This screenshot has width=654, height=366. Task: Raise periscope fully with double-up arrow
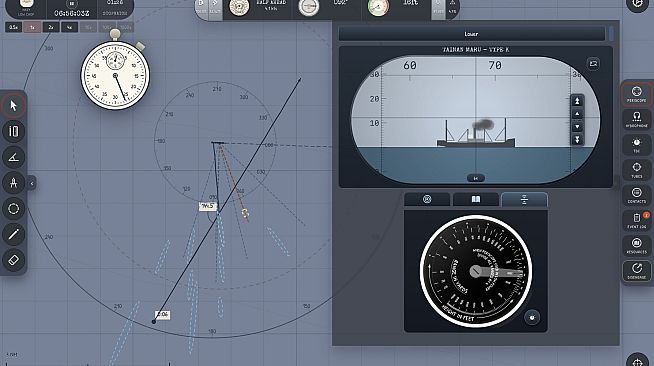click(577, 101)
